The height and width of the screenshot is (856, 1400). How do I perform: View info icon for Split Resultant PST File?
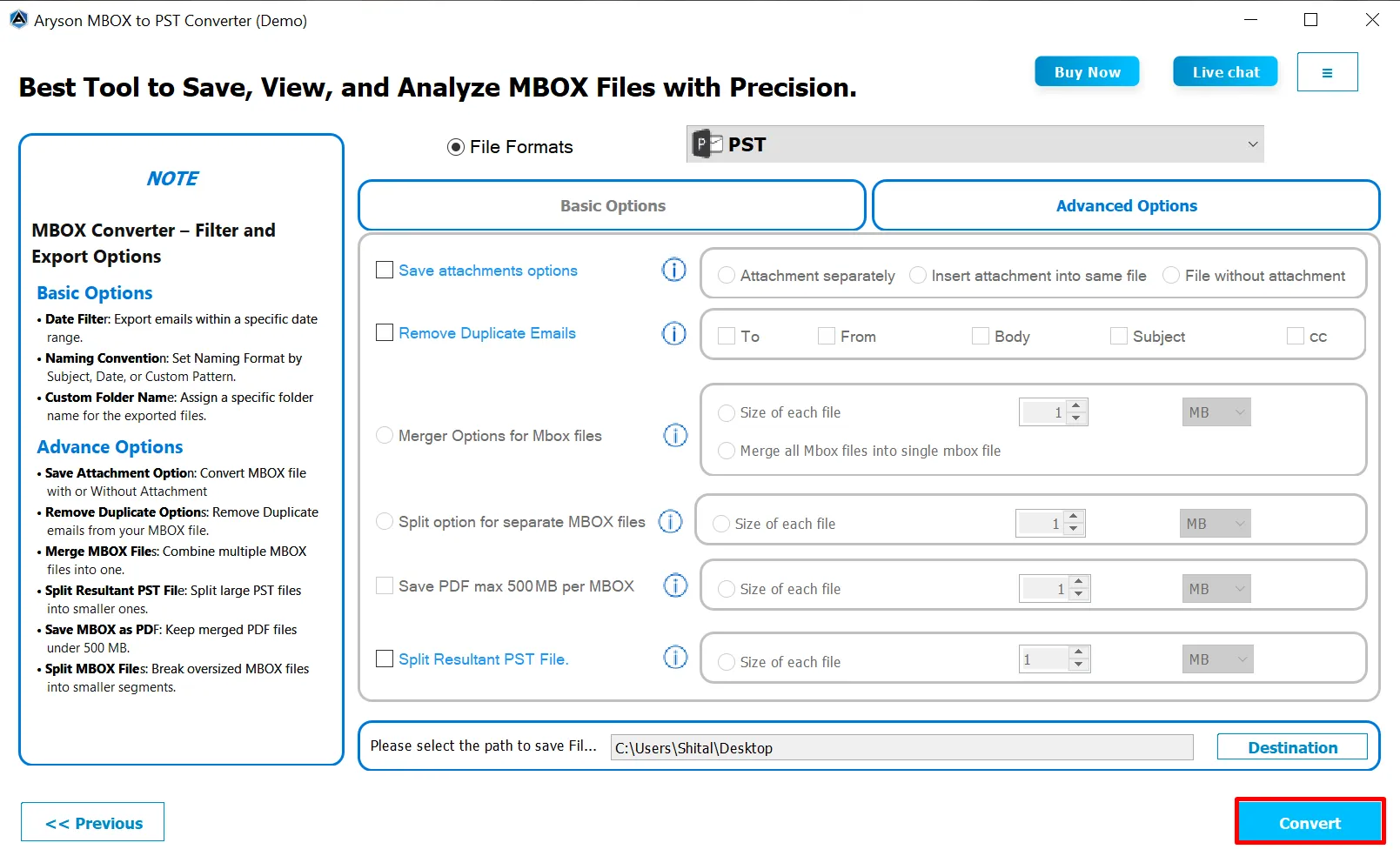point(675,658)
